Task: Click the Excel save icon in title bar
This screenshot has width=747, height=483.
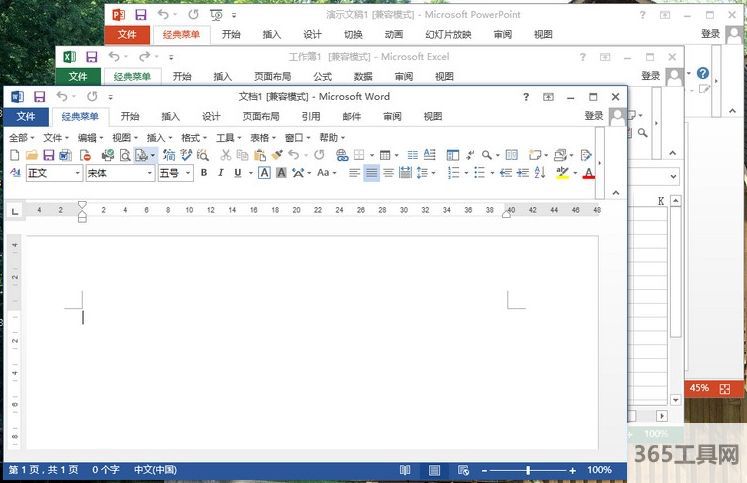Action: 91,58
